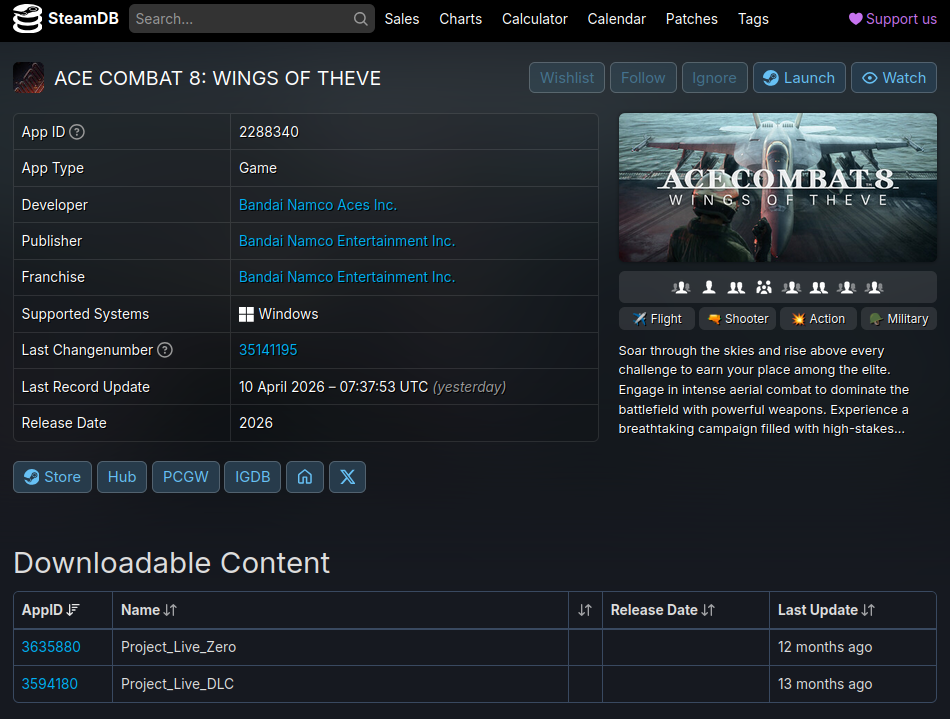Screen dimensions: 950x719
Task: Click the small game icon beside the title
Action: coord(28,78)
